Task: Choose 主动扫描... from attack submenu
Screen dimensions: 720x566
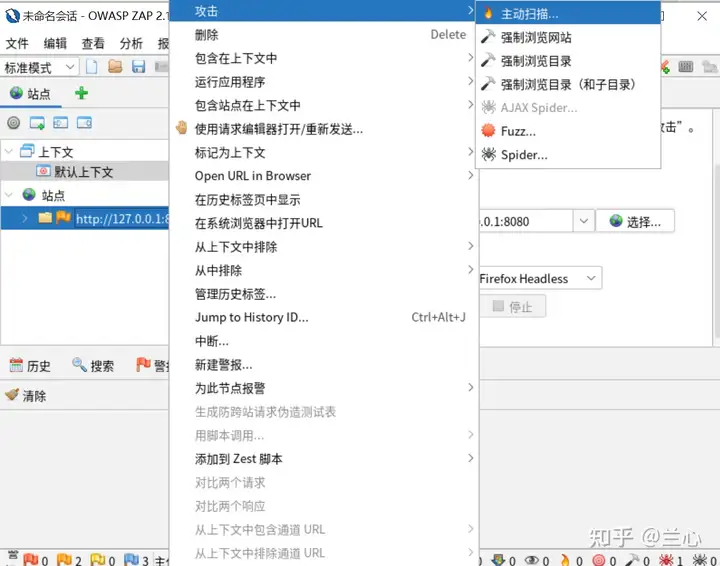Action: pyautogui.click(x=568, y=14)
